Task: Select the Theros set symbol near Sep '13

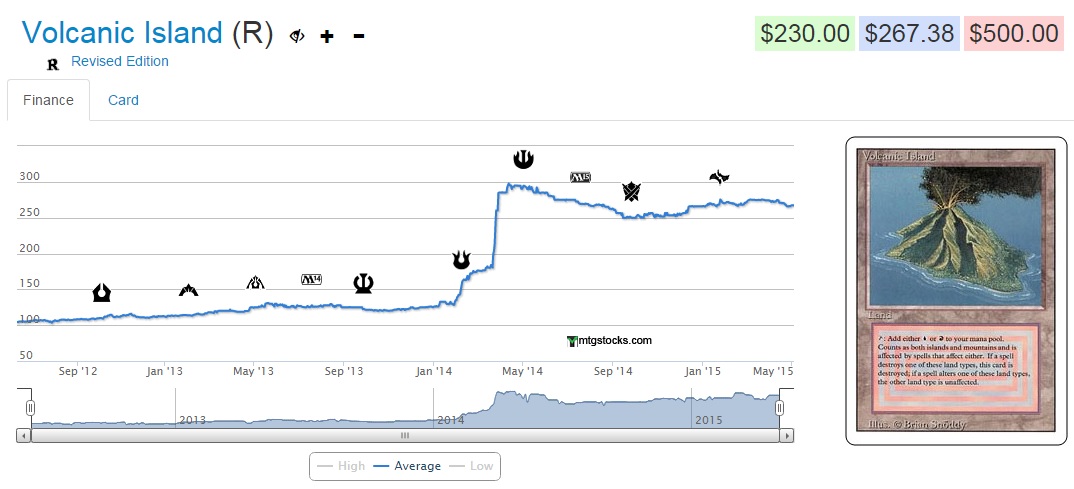Action: click(x=363, y=284)
